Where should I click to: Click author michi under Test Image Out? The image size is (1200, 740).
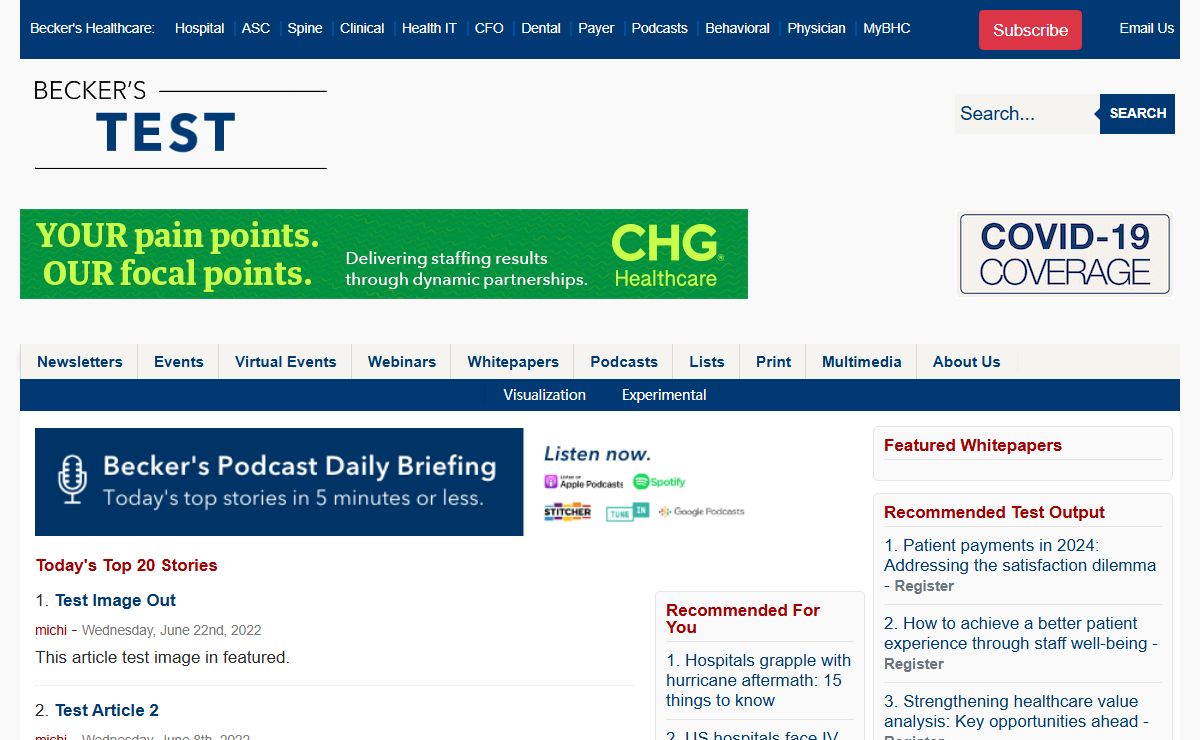coord(51,630)
